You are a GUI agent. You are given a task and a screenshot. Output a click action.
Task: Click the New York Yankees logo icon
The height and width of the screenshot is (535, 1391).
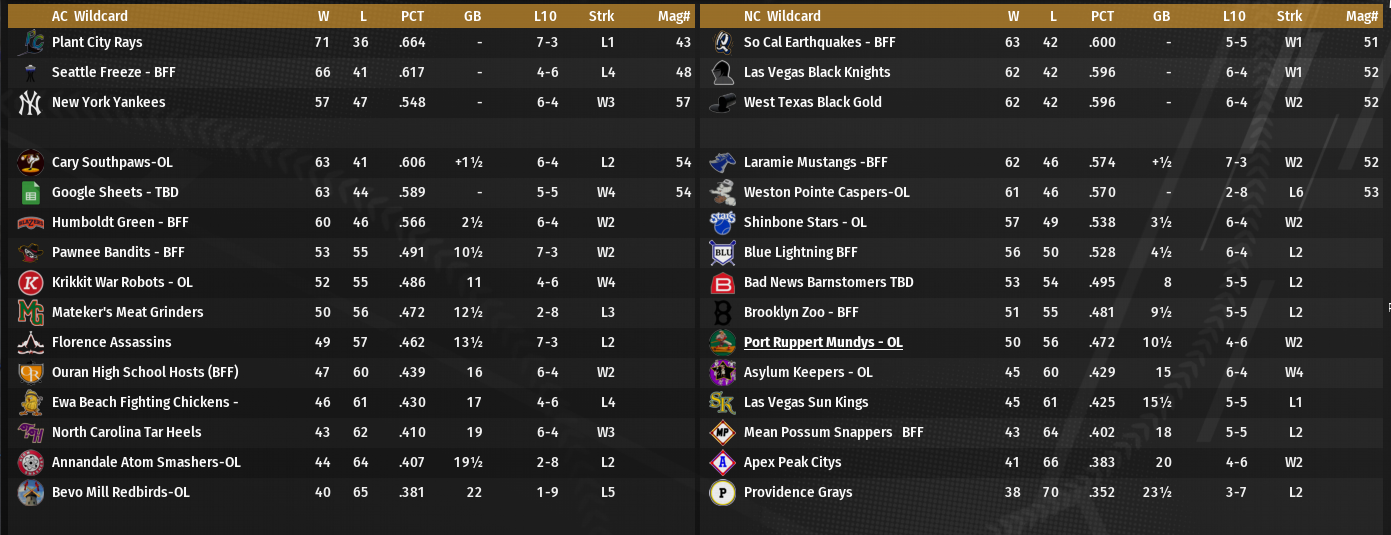(x=30, y=102)
